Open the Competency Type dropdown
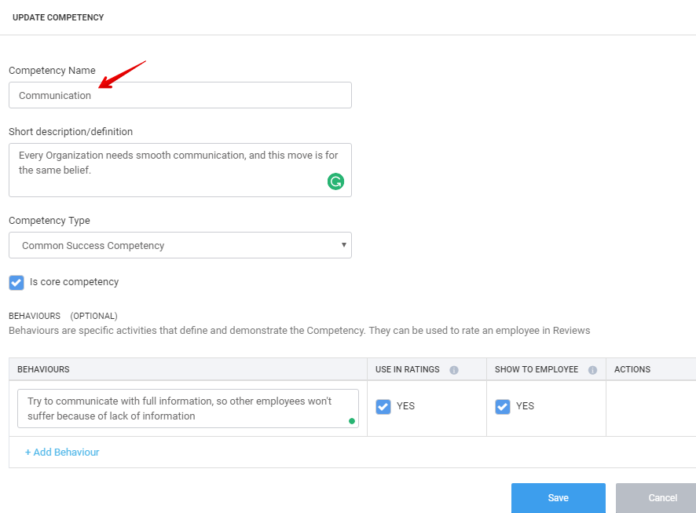 pos(180,245)
